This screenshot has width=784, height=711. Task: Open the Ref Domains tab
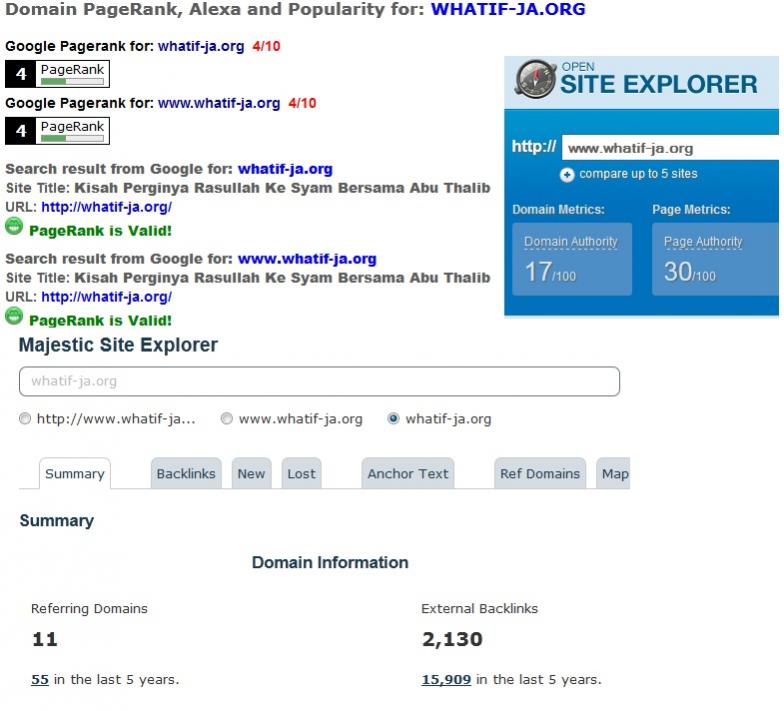click(x=540, y=474)
